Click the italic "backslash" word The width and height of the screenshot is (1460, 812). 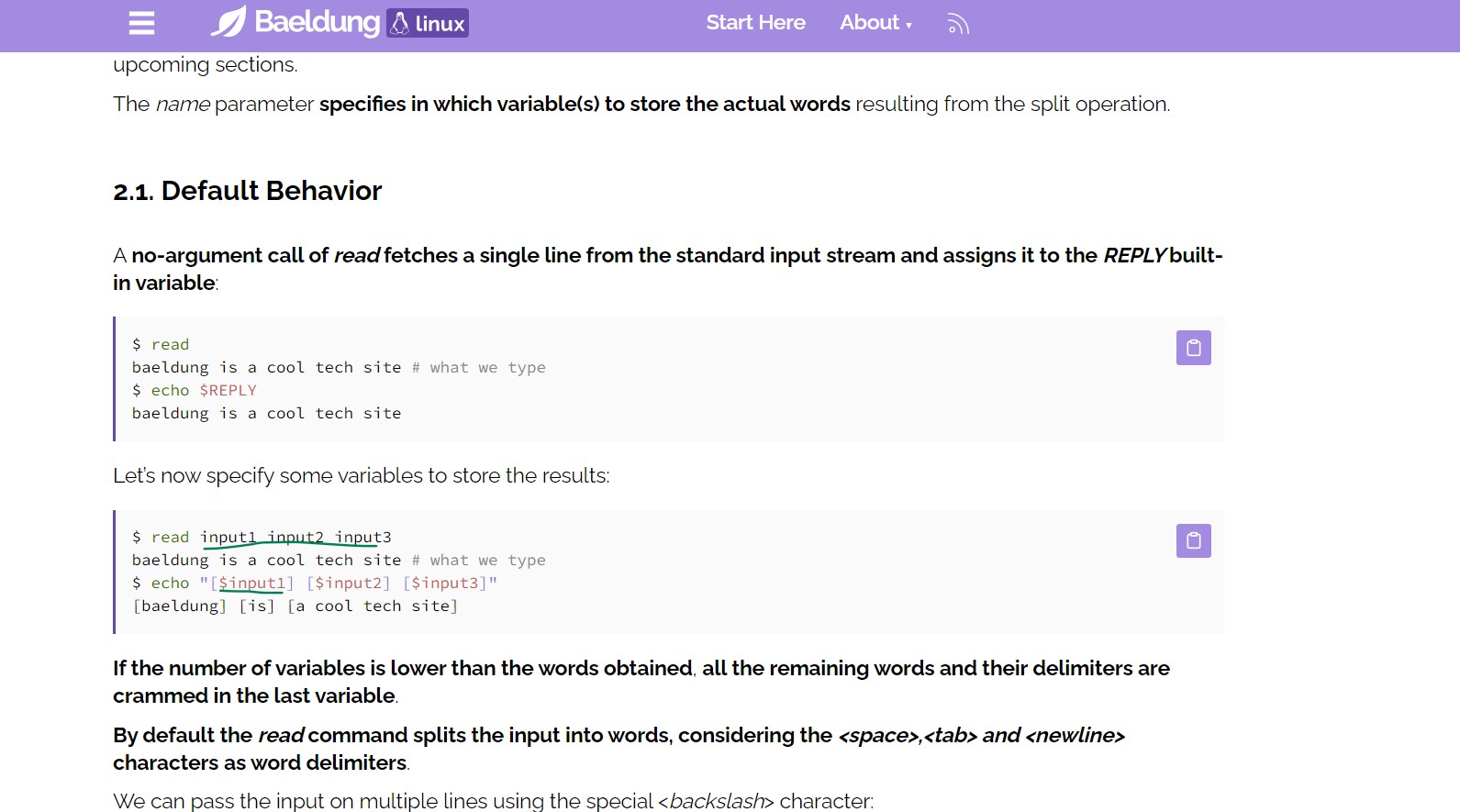click(717, 801)
